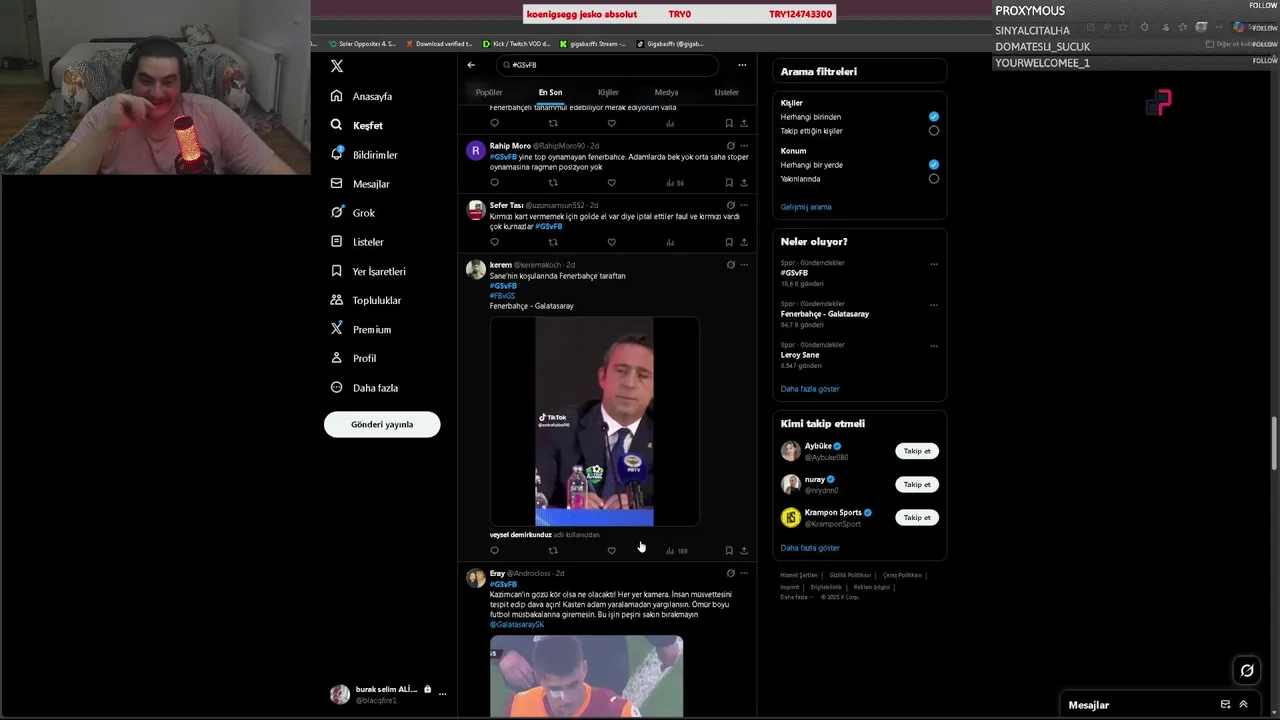Open Listeler in the left sidebar
This screenshot has width=1280, height=720.
coord(358,242)
